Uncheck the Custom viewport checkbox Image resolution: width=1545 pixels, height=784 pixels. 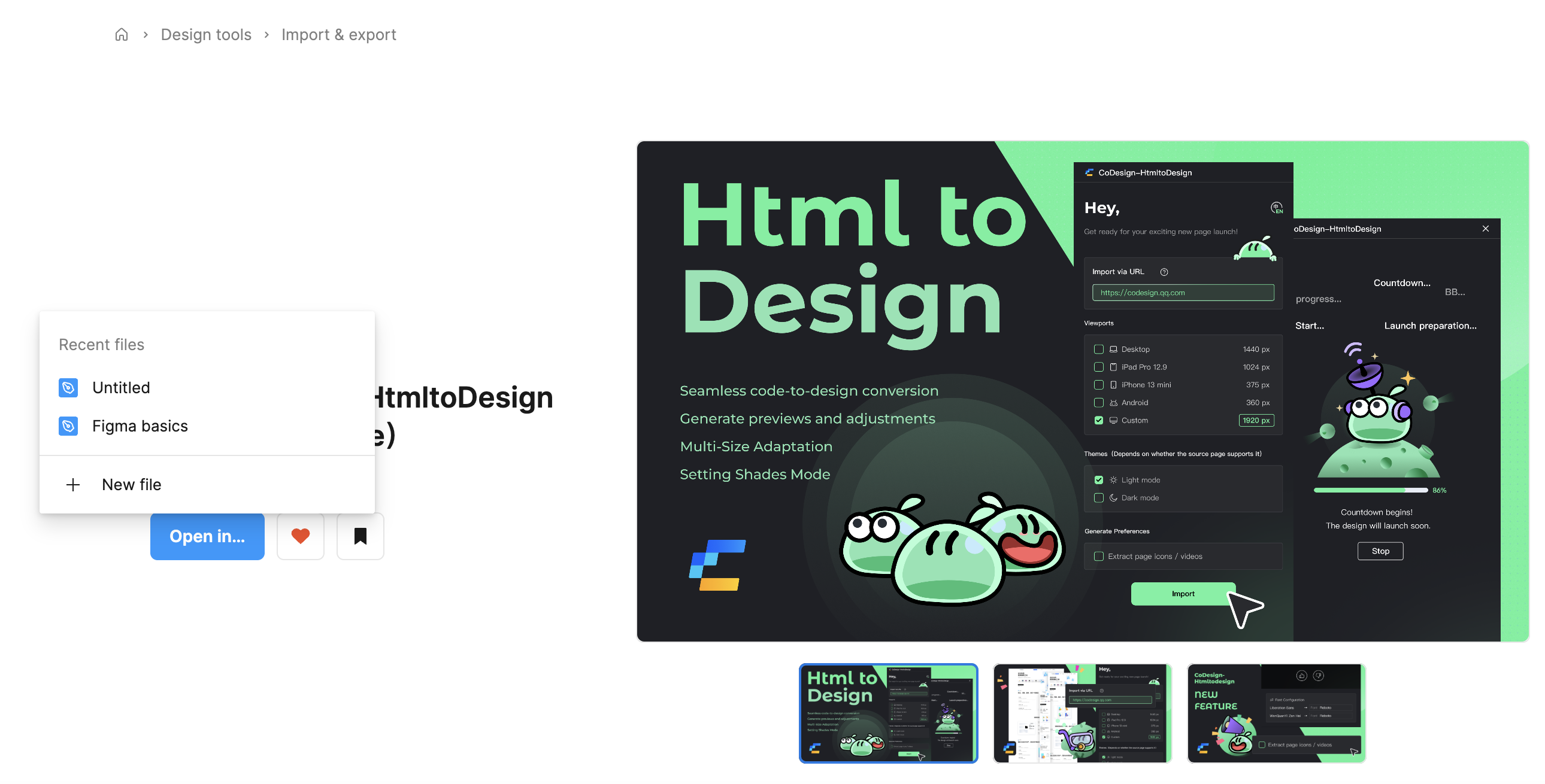click(x=1099, y=421)
